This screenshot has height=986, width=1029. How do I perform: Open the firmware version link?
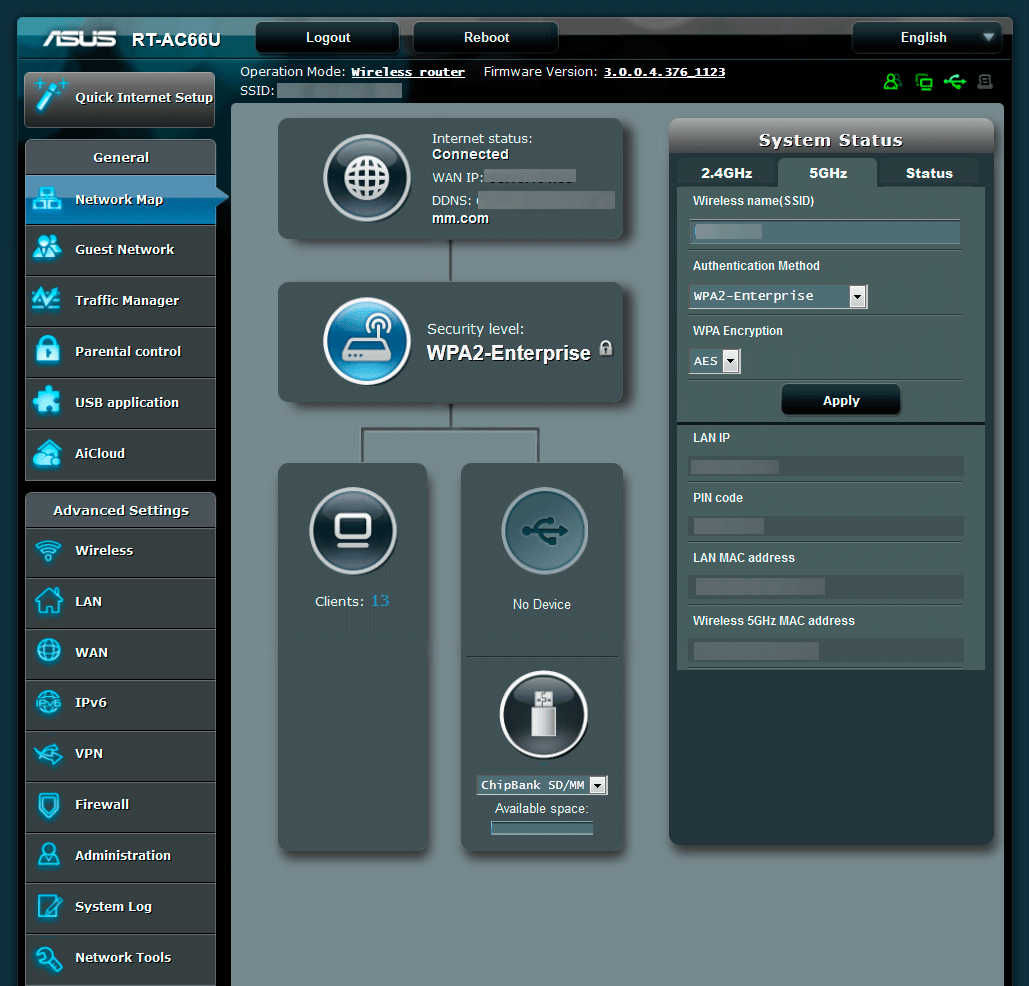[664, 72]
